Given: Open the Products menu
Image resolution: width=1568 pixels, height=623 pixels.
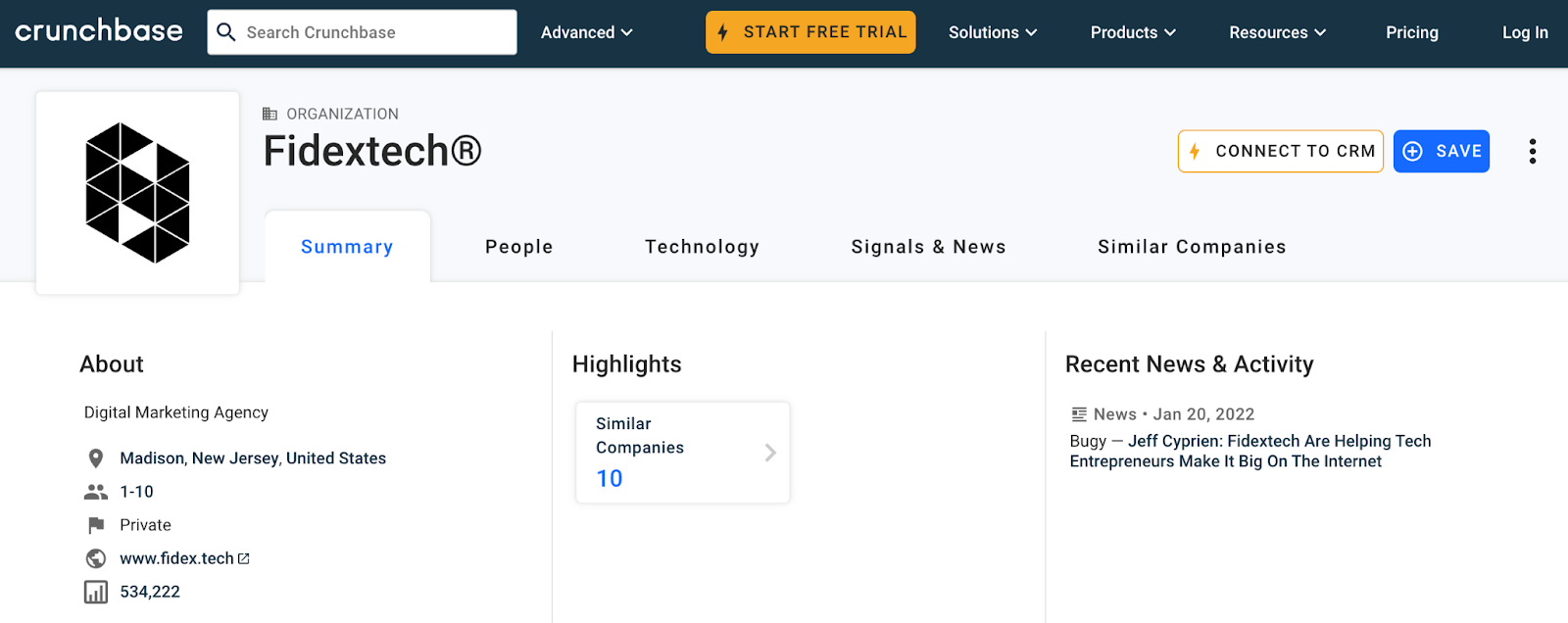Looking at the screenshot, I should (1133, 32).
